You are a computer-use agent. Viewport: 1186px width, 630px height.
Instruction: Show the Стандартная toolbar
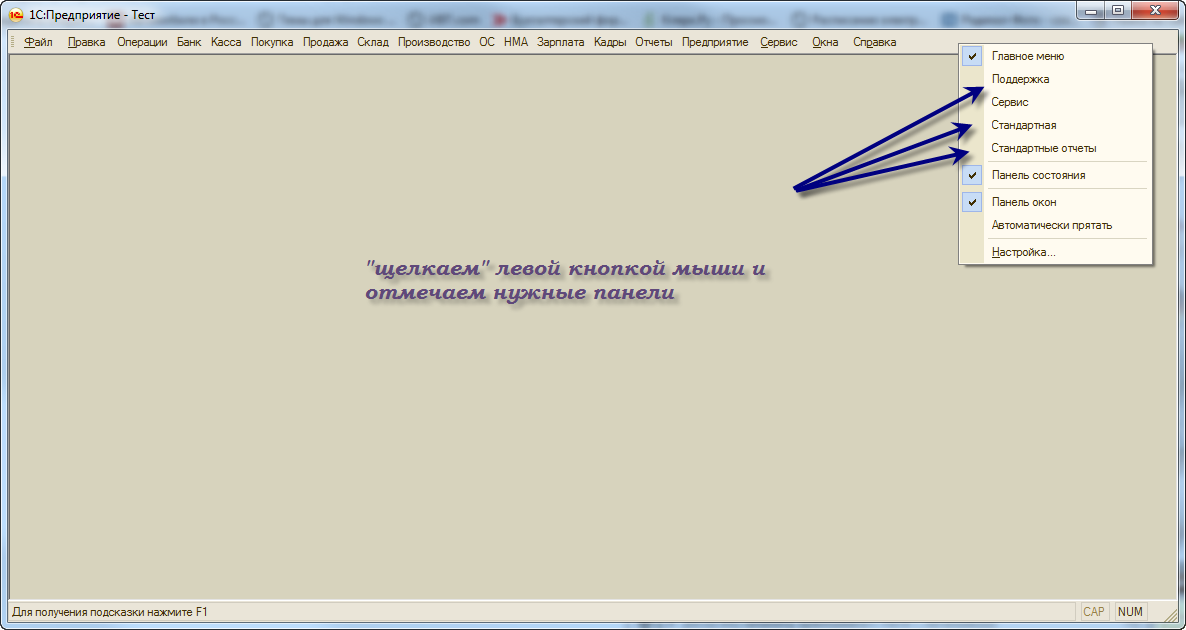(1023, 125)
